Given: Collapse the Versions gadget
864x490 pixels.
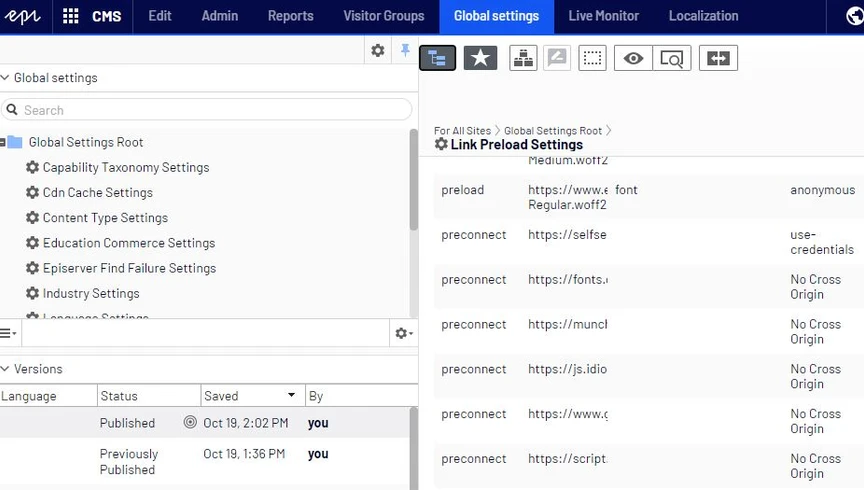Looking at the screenshot, I should coord(5,369).
